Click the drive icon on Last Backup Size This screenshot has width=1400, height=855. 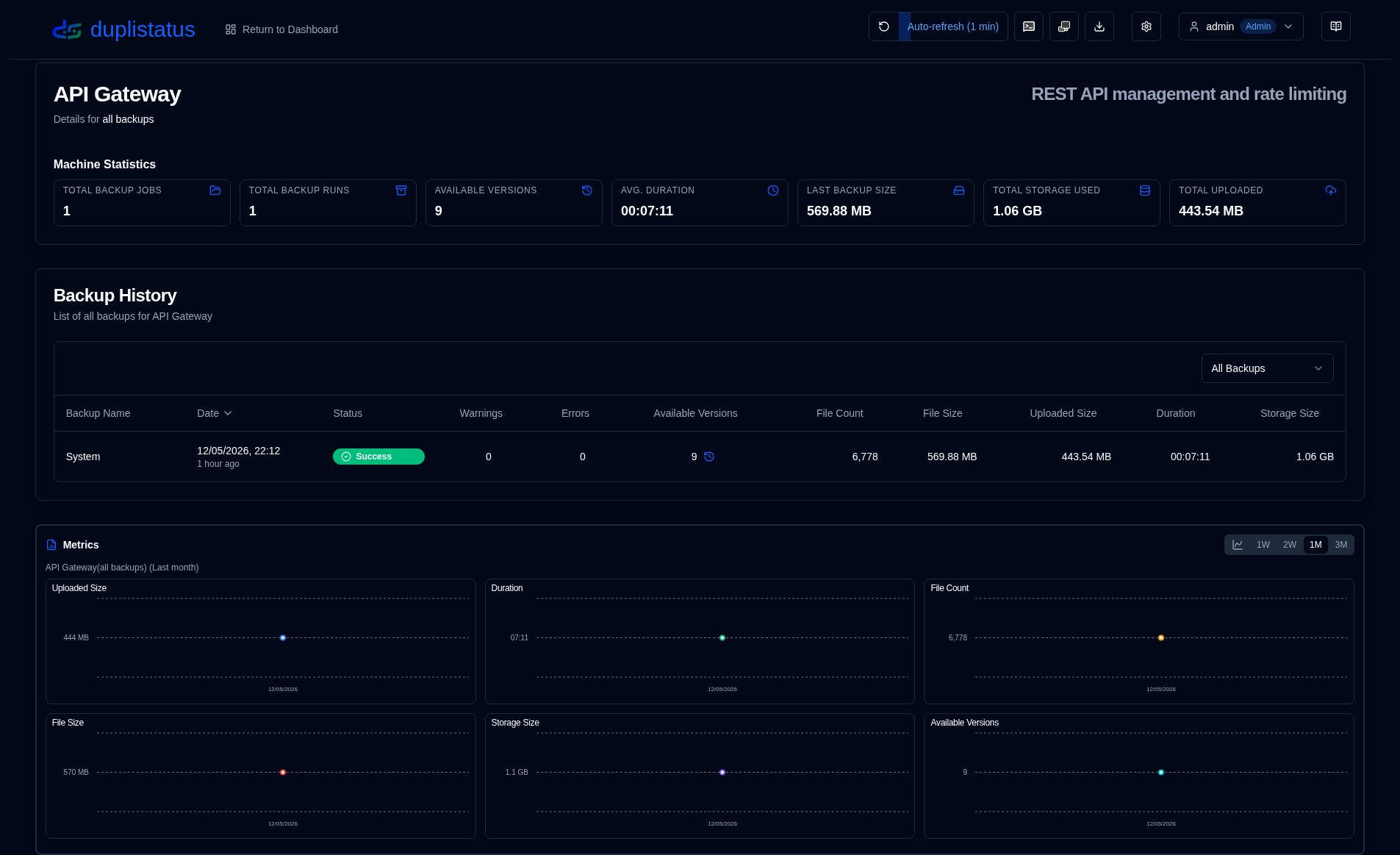point(959,190)
